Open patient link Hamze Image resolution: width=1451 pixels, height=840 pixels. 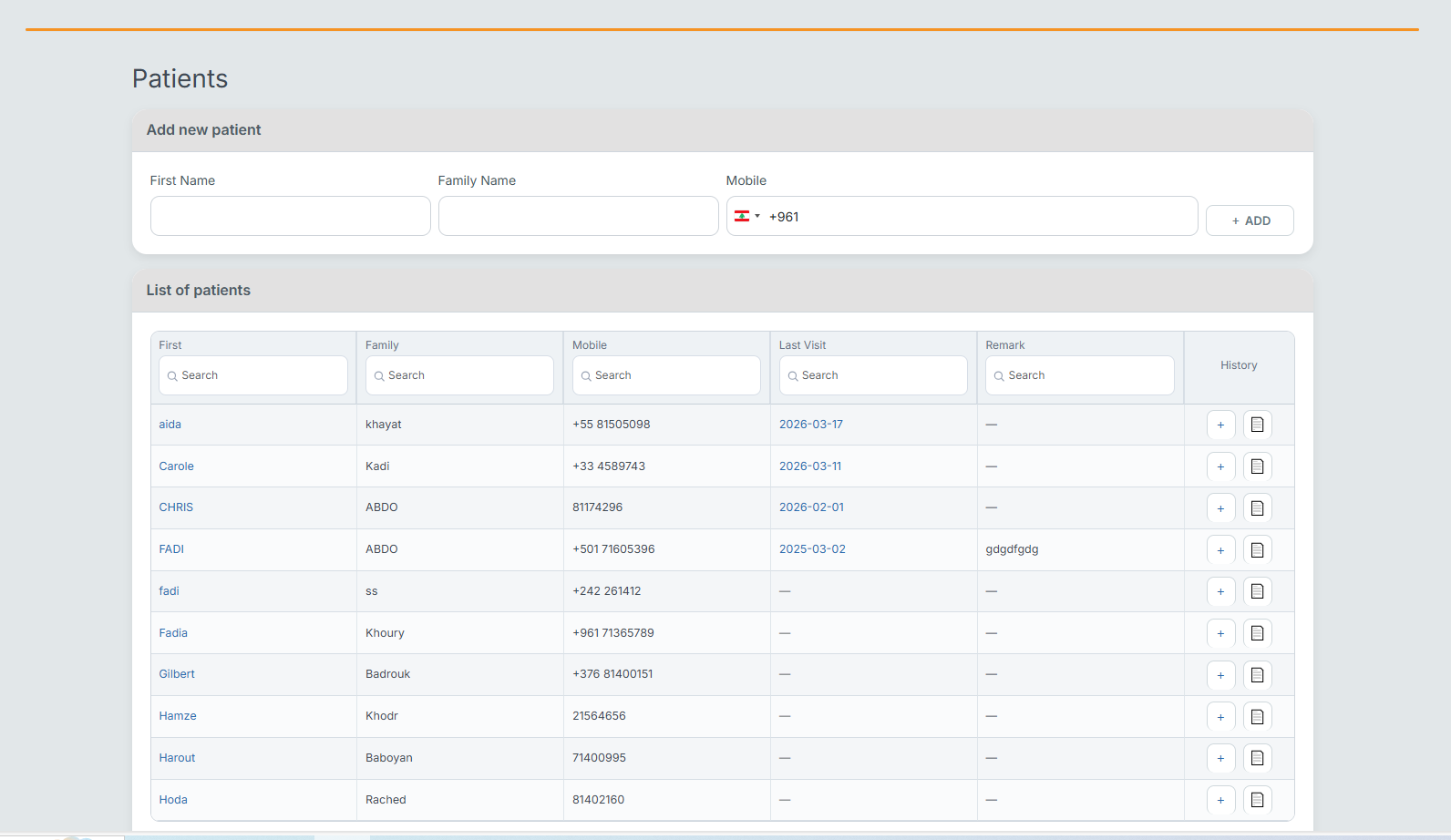click(178, 716)
